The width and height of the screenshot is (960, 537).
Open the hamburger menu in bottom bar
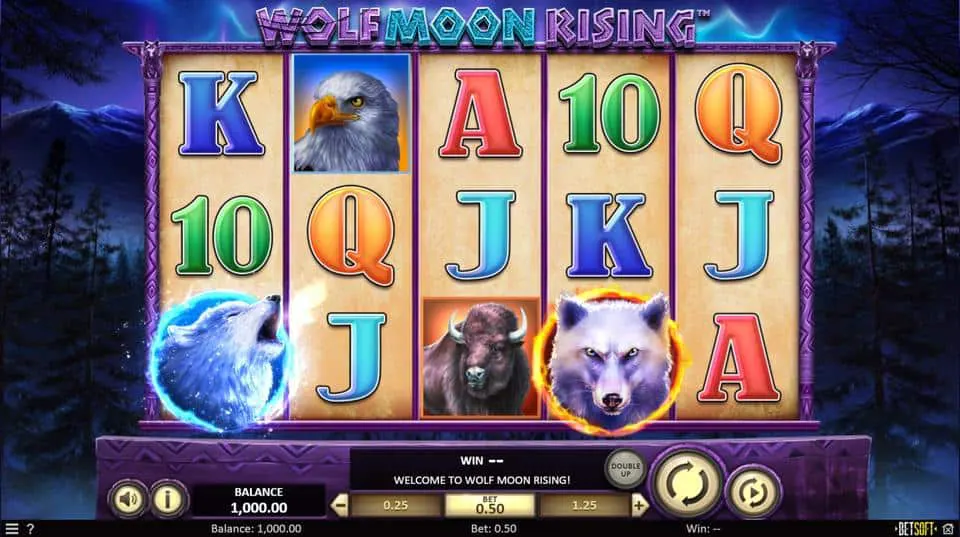tap(11, 529)
